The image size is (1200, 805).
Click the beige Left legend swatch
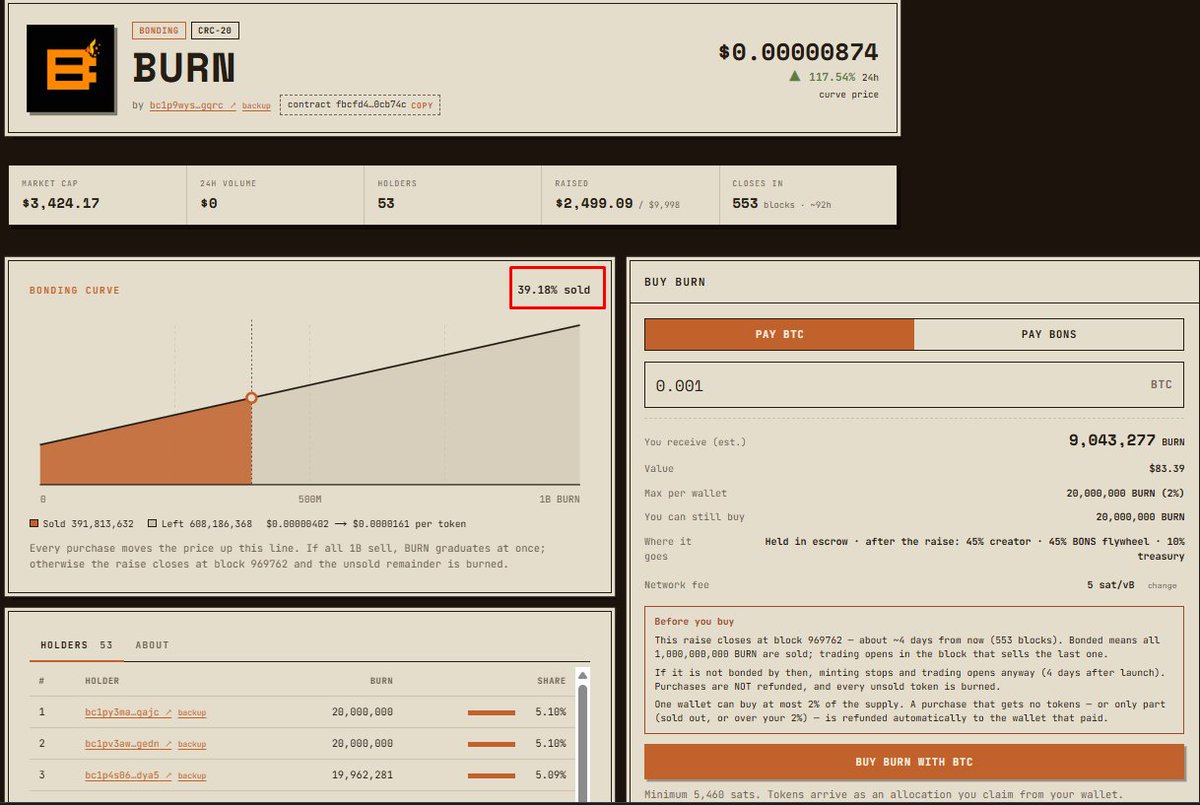[x=152, y=524]
